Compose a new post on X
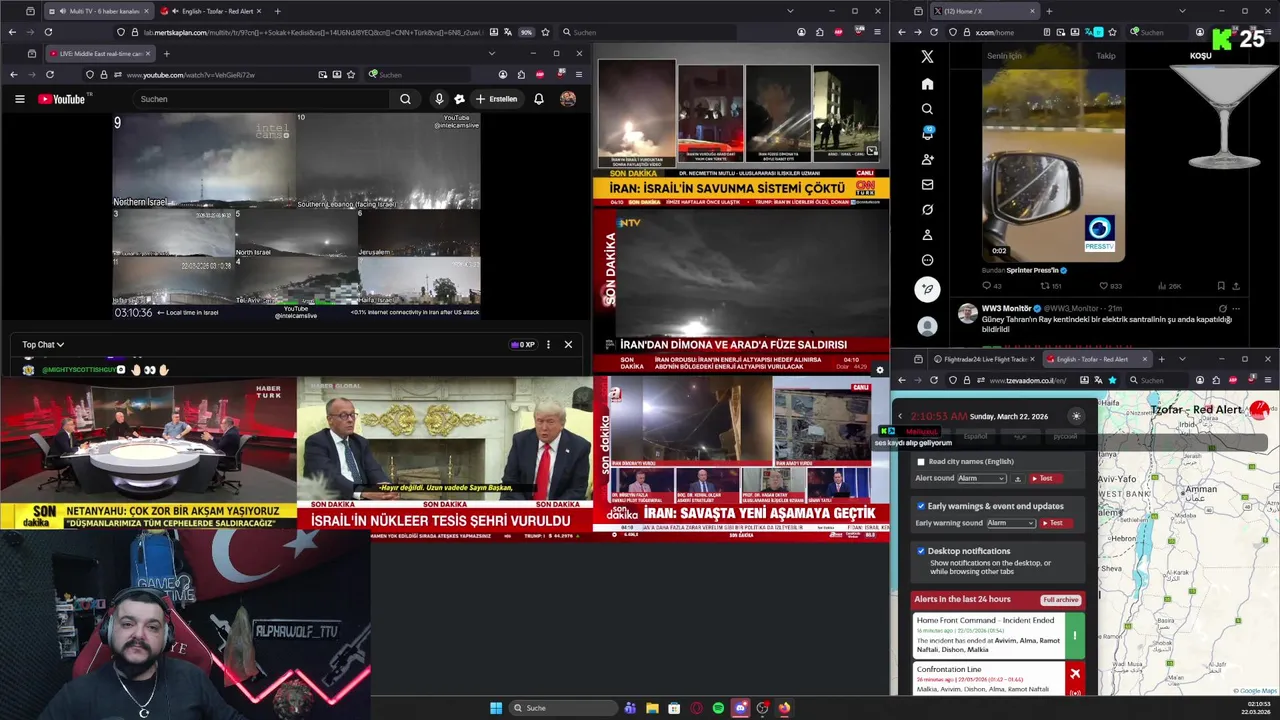Image resolution: width=1280 pixels, height=720 pixels. click(x=927, y=289)
